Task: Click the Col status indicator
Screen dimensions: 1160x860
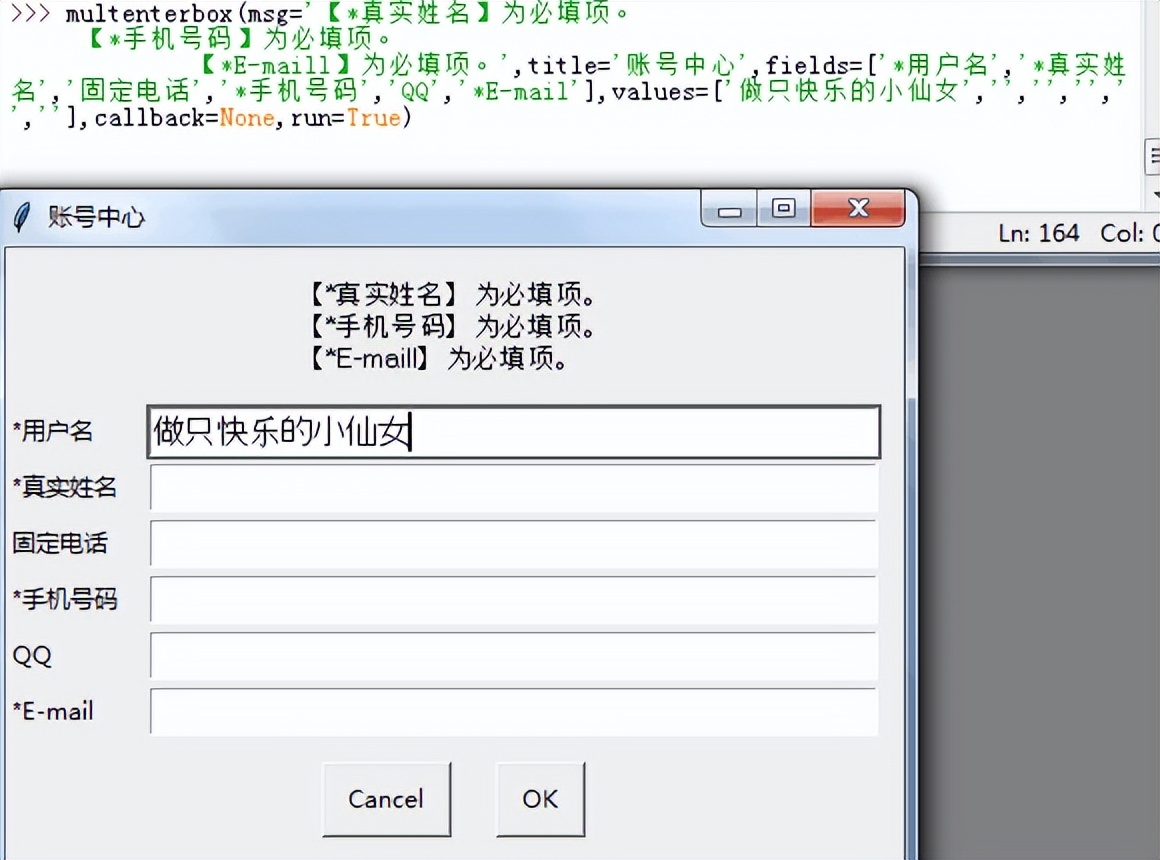Action: click(x=1124, y=233)
